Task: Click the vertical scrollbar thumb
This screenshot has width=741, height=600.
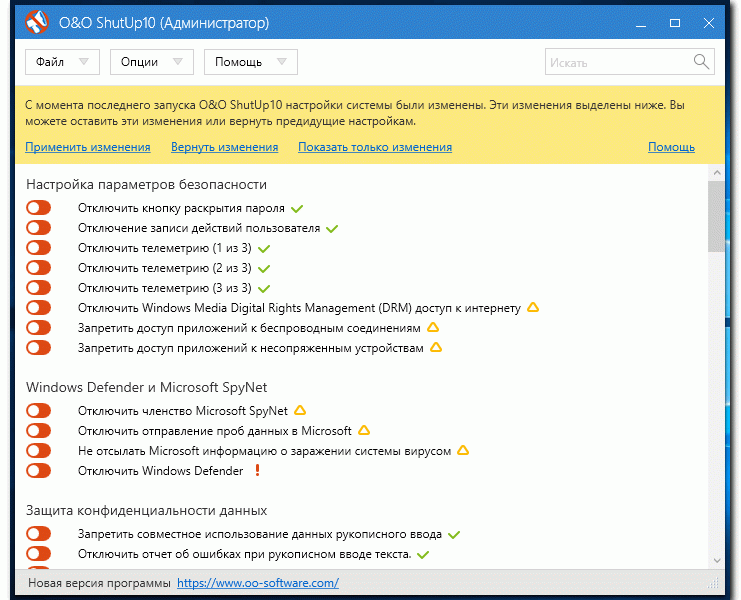Action: (x=717, y=216)
